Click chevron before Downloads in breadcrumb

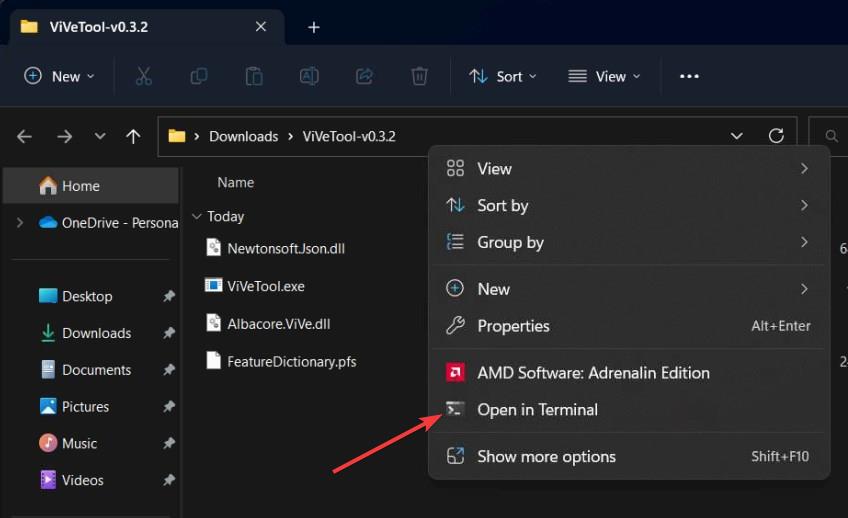[x=197, y=136]
